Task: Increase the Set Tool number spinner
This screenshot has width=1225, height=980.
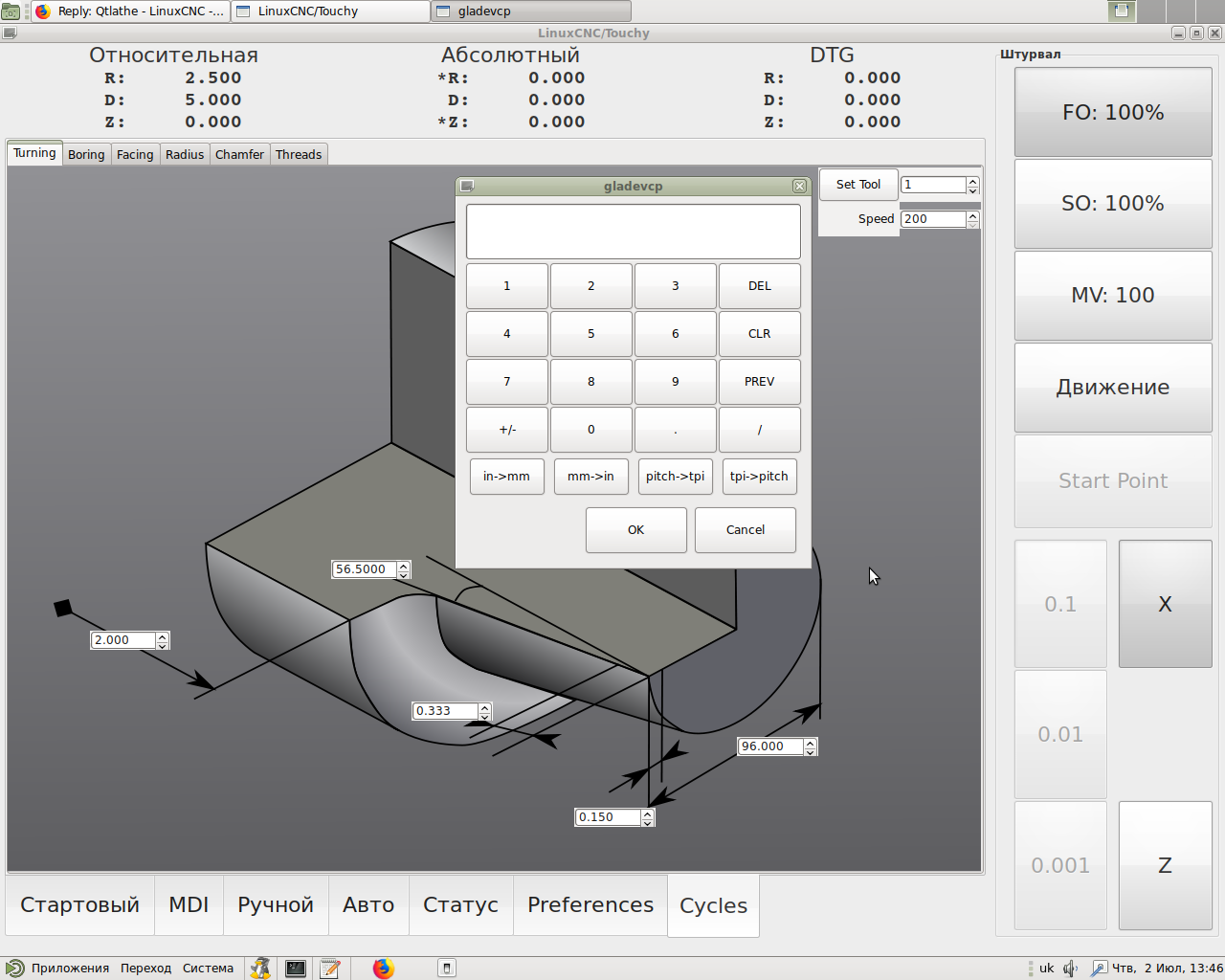Action: [x=973, y=181]
